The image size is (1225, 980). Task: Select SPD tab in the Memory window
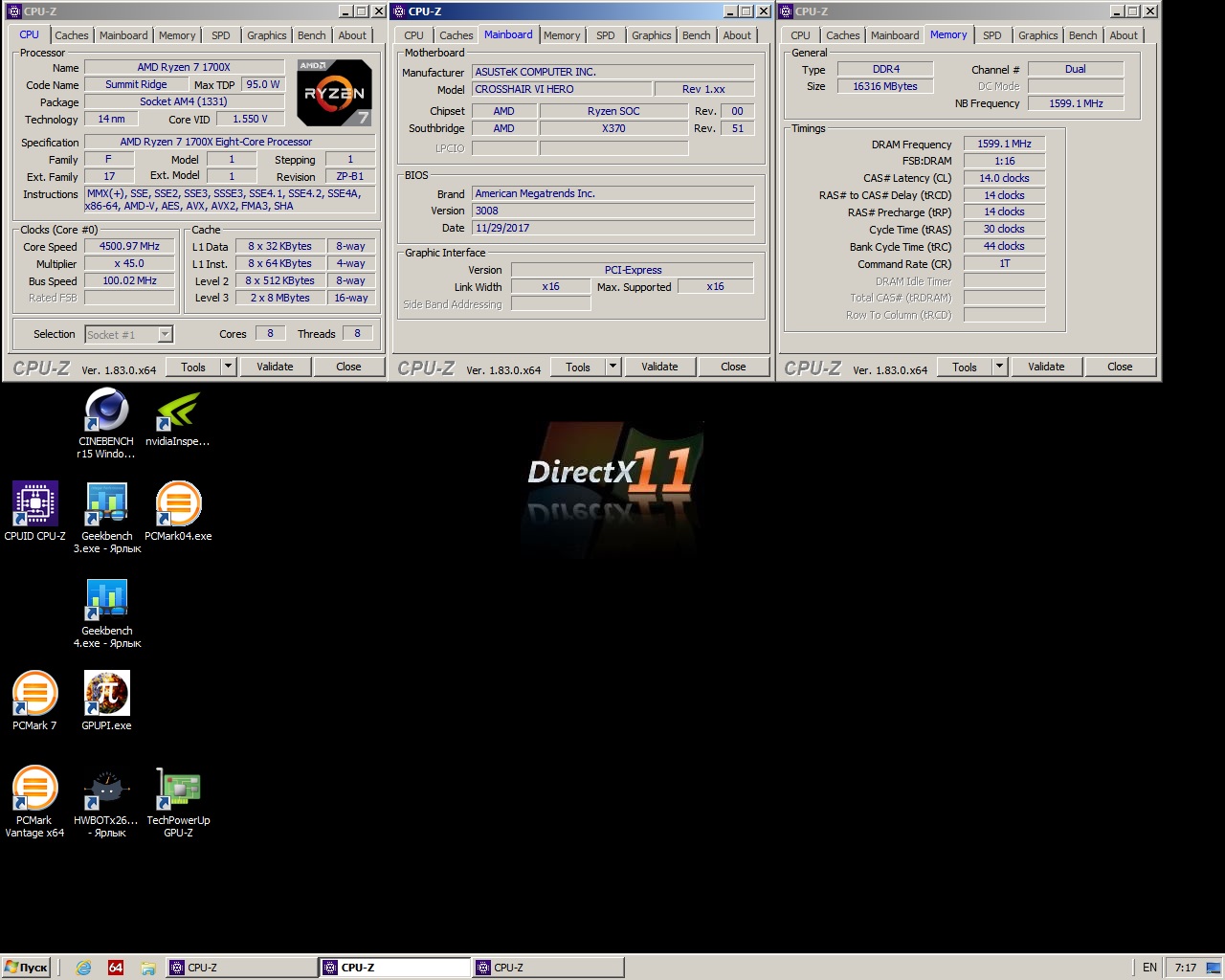(x=992, y=35)
